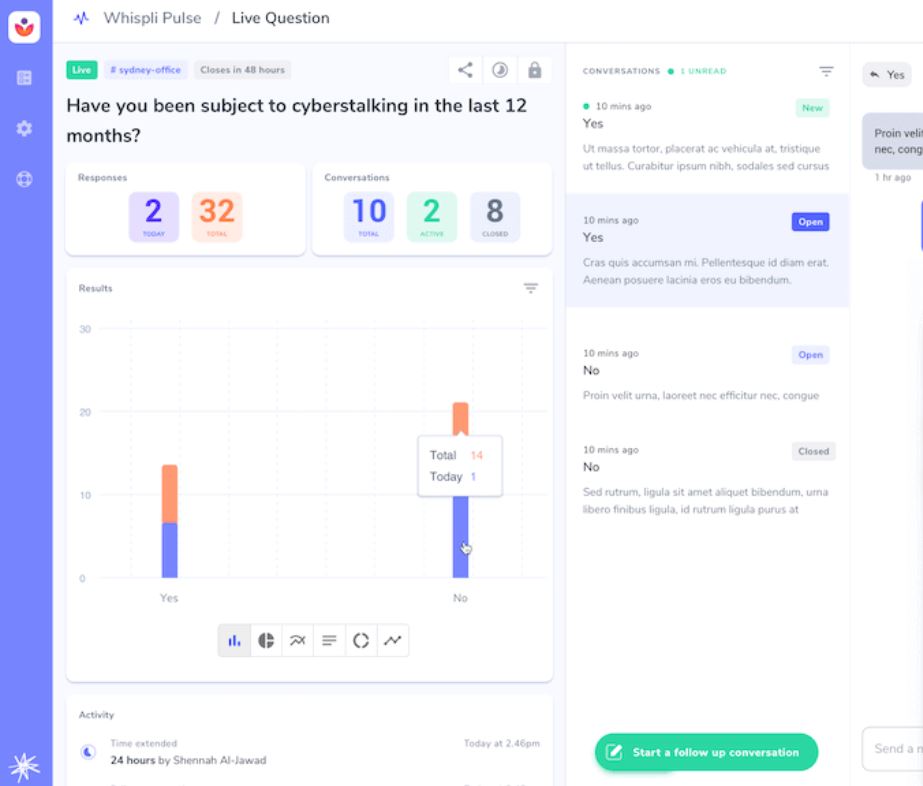Open the highlighted Open Yes conversation
This screenshot has width=923, height=786.
tap(706, 250)
